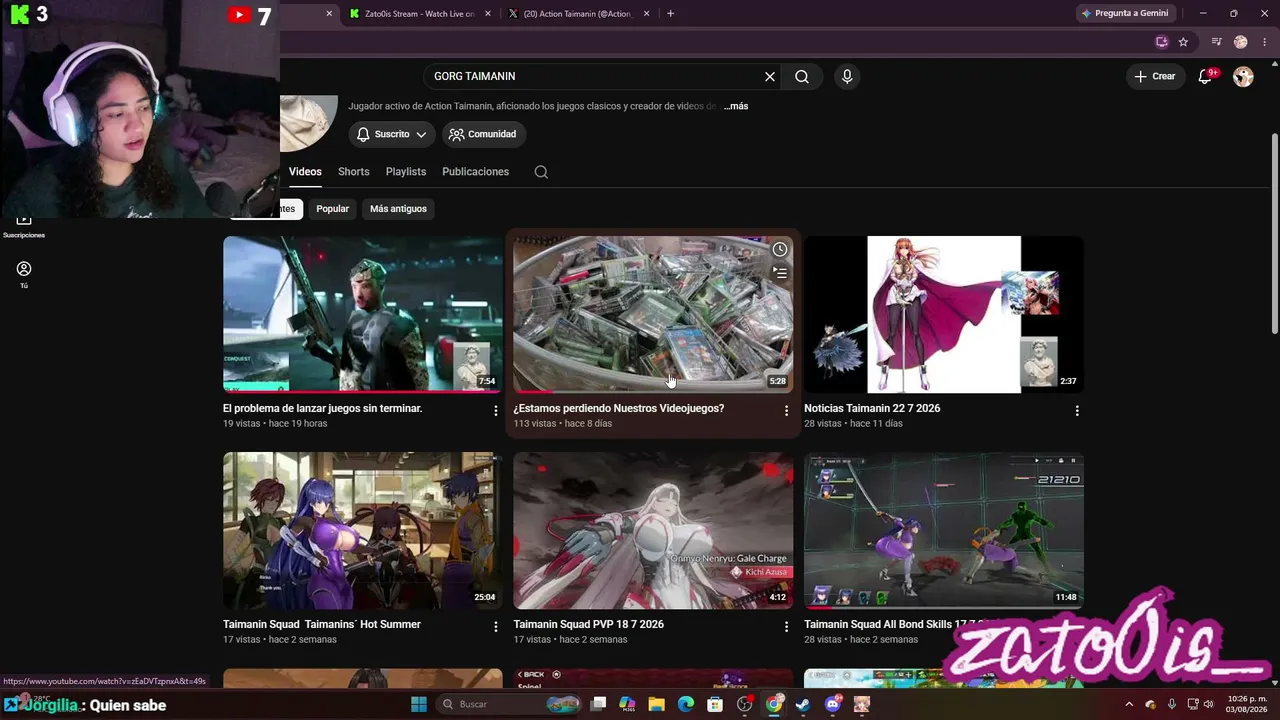Open video title 'Noticias Taimanin 22 7 2026'
The width and height of the screenshot is (1280, 720).
coord(872,408)
